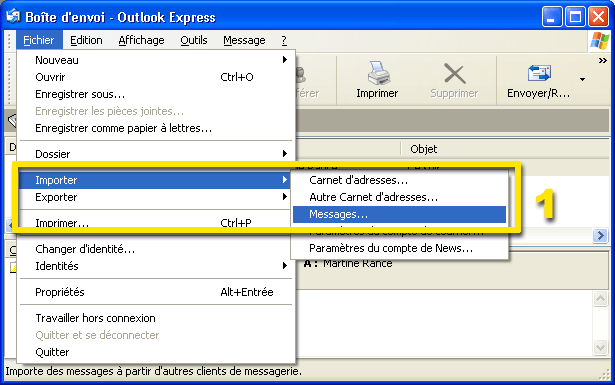615x385 pixels.
Task: Expand the Nouveau submenu
Action: (156, 60)
